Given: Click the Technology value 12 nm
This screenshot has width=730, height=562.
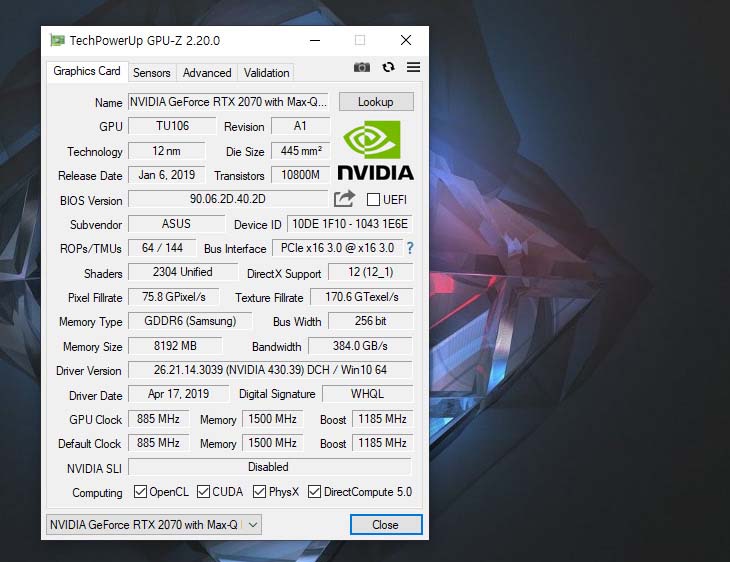Looking at the screenshot, I should 166,151.
